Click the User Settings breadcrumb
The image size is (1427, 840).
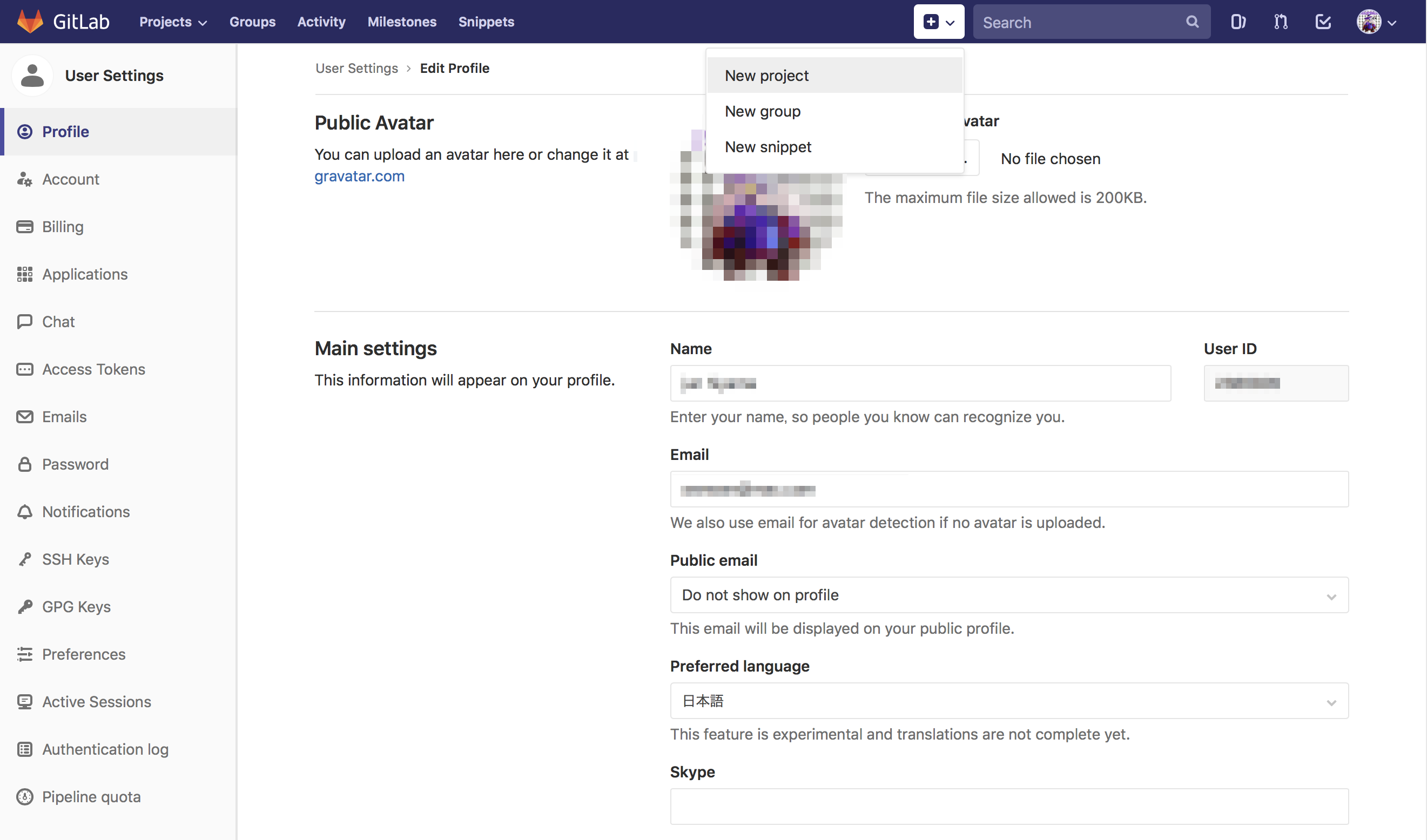[x=356, y=68]
